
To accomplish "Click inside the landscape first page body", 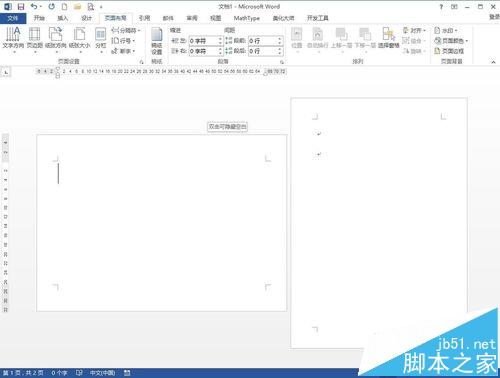I will pos(162,223).
